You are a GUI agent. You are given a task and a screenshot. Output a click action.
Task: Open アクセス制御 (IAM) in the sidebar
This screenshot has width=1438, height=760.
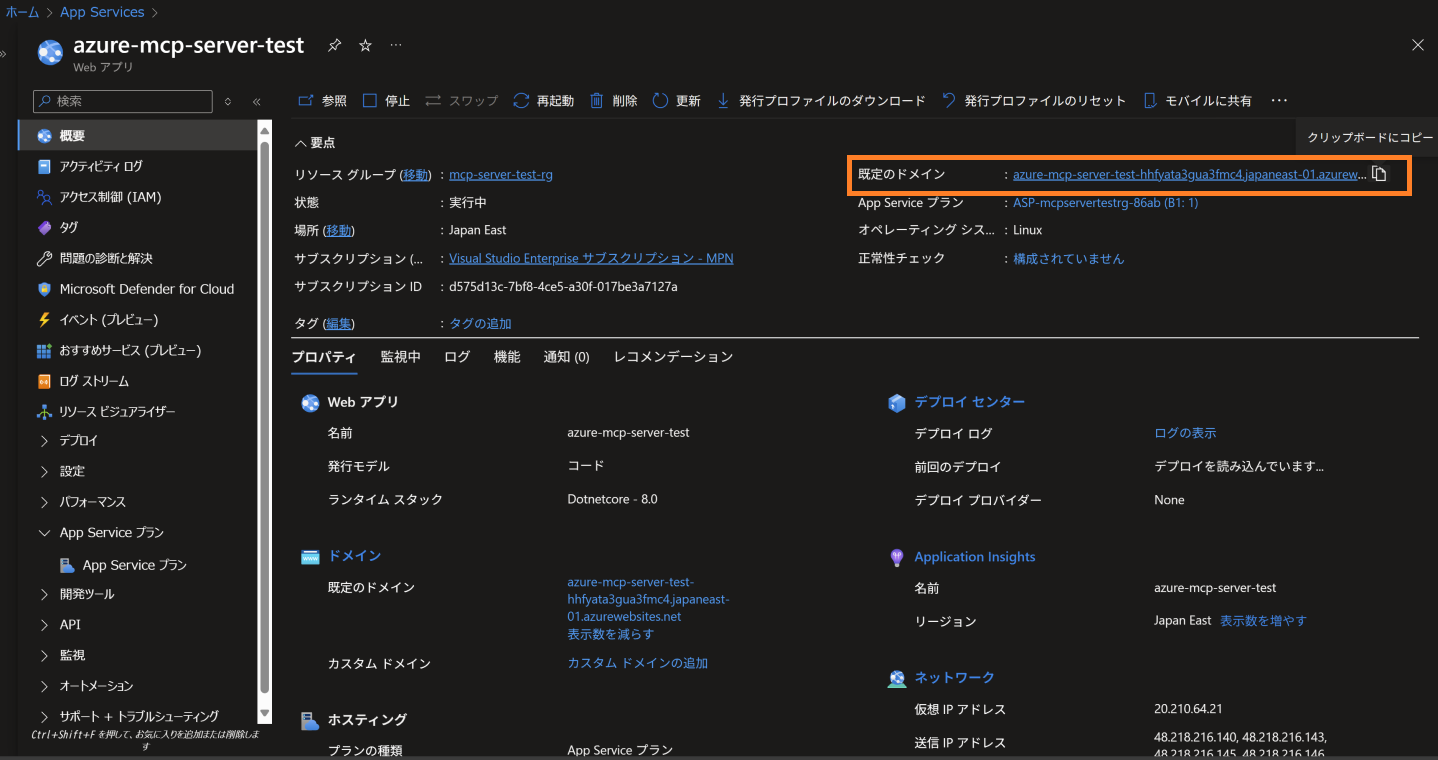(137, 197)
